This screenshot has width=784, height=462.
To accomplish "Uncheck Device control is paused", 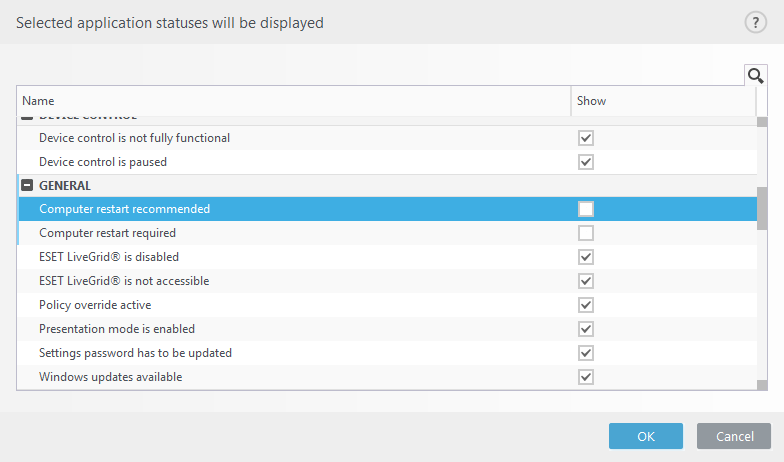I will click(586, 162).
